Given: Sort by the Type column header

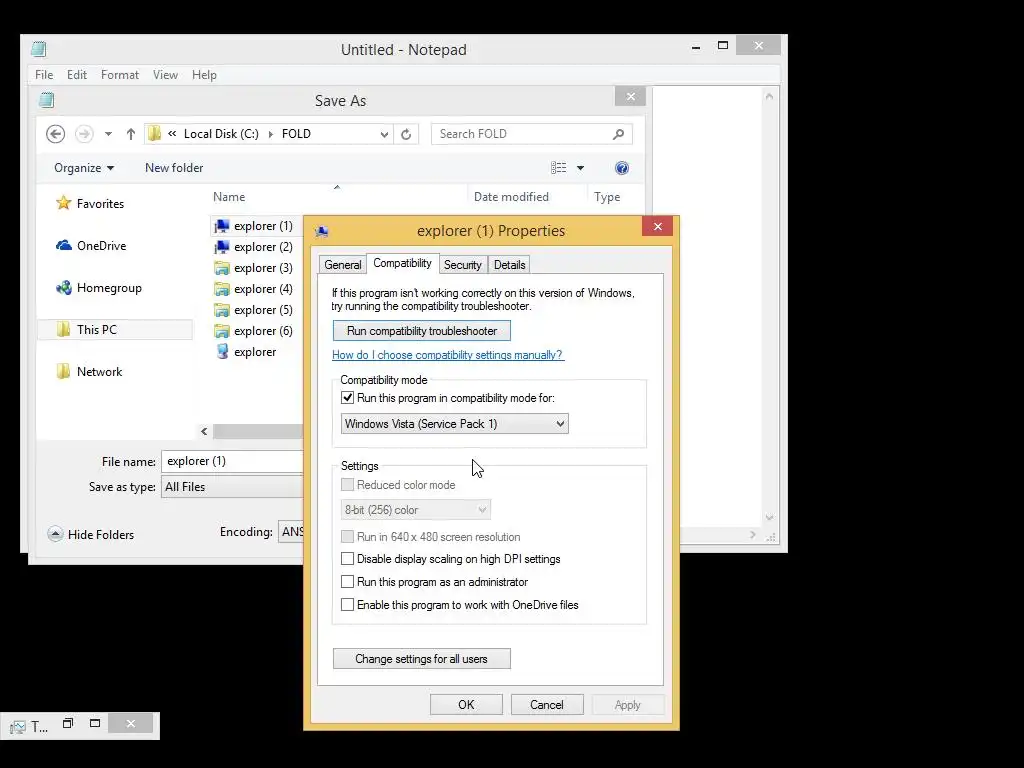Looking at the screenshot, I should [607, 197].
